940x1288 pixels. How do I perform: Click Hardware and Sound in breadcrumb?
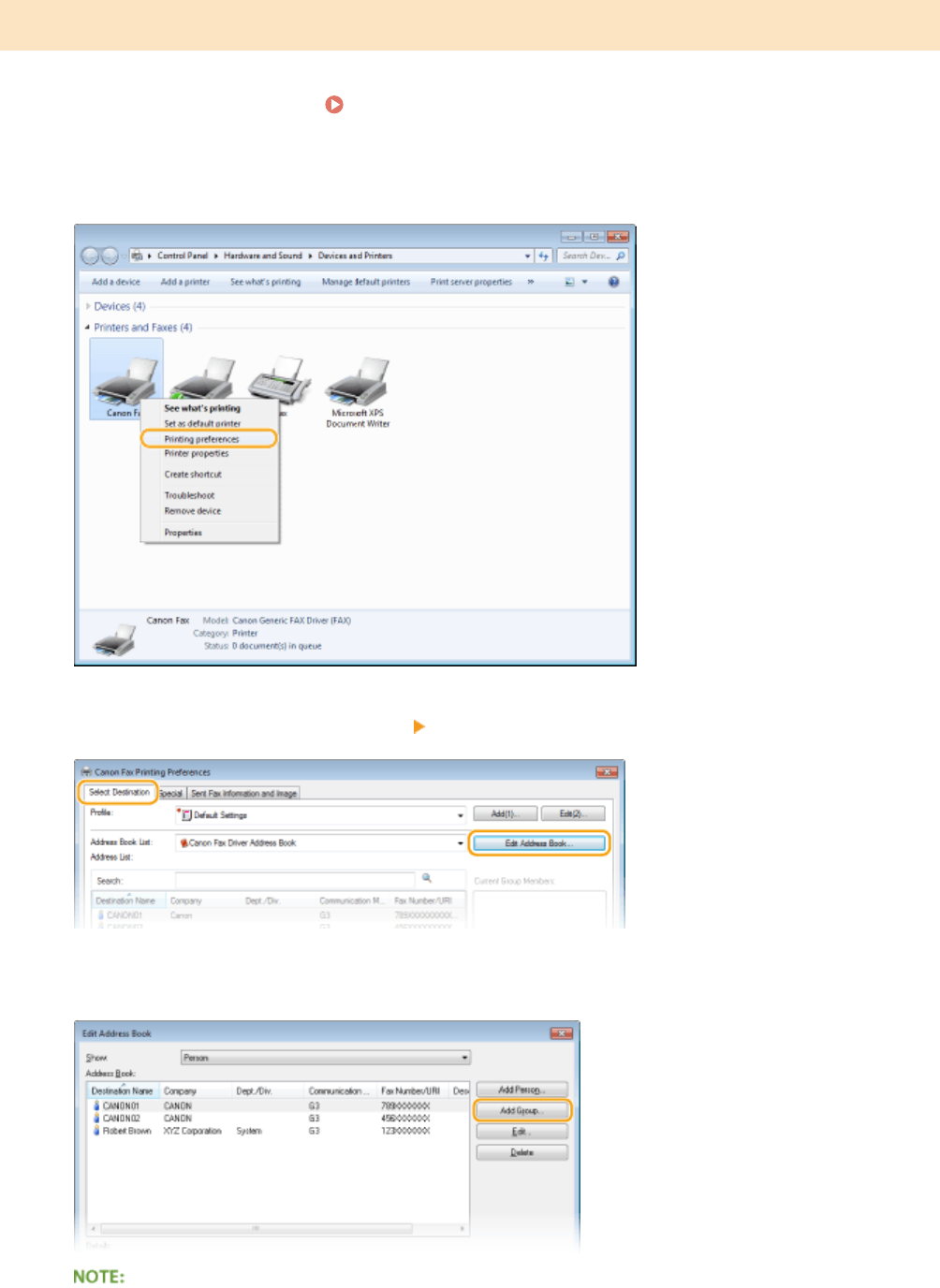[x=263, y=256]
